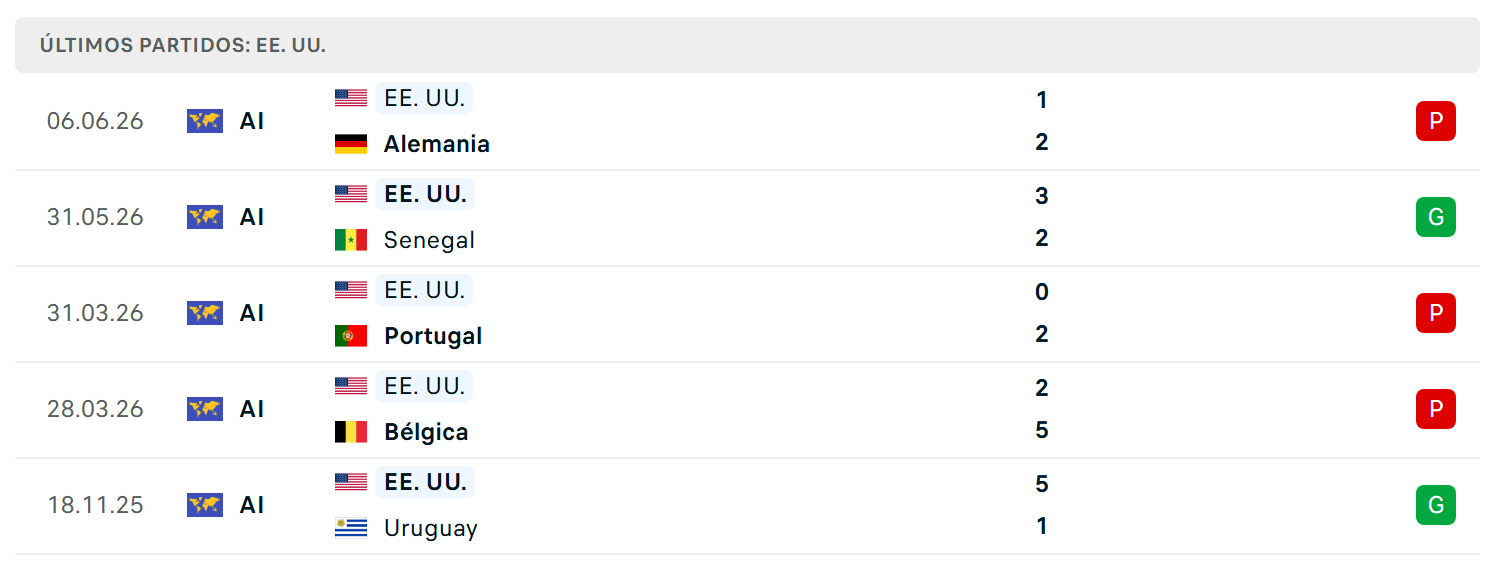Image resolution: width=1493 pixels, height=571 pixels.
Task: Click the green G badge for the Uruguay match
Action: [1436, 505]
